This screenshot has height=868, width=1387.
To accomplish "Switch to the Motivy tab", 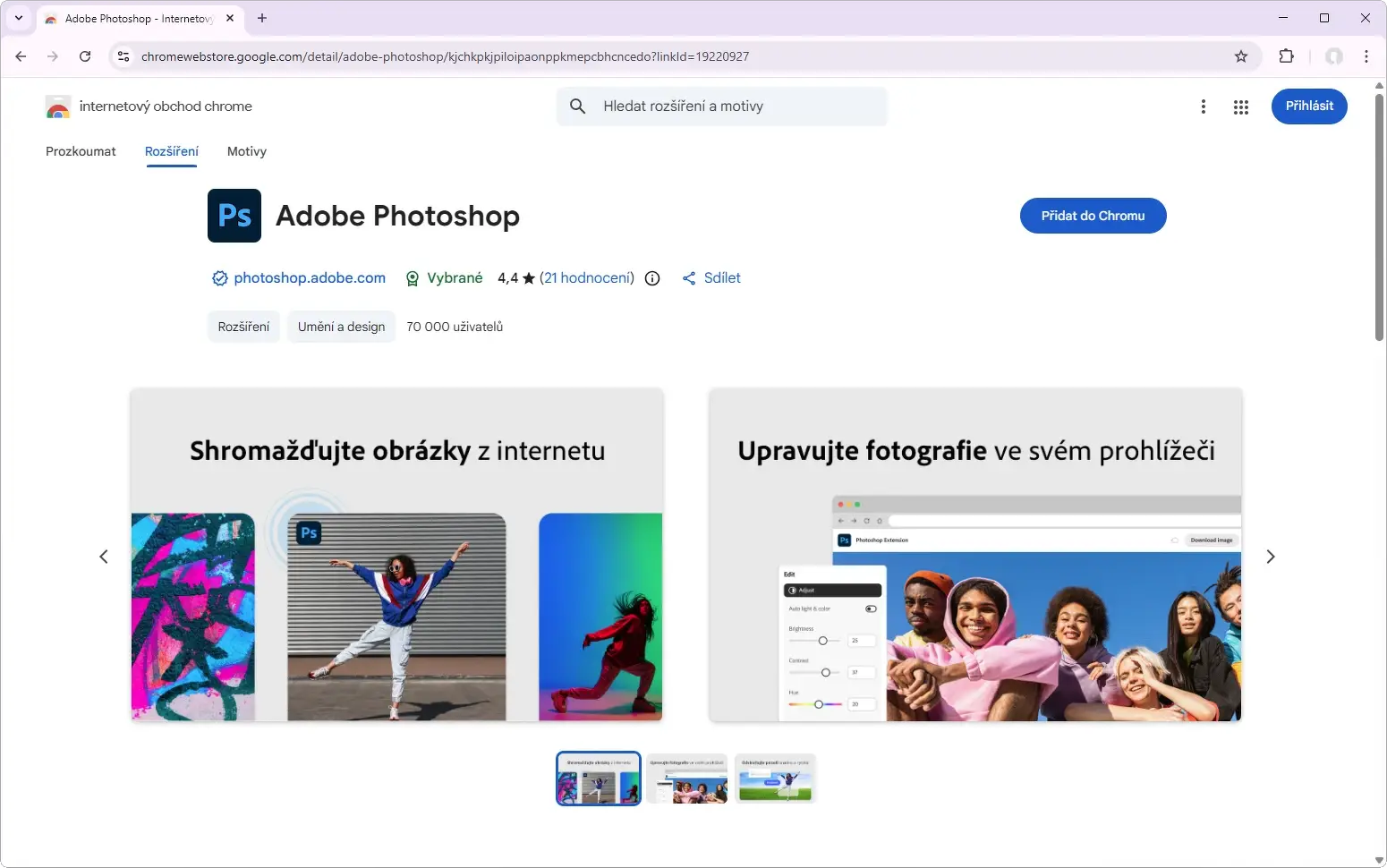I will pyautogui.click(x=247, y=151).
